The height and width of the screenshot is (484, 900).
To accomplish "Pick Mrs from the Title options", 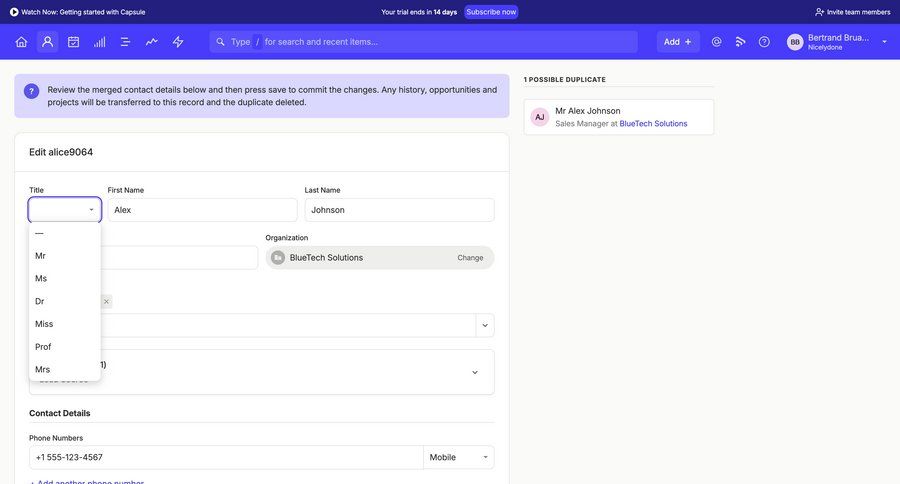I will coord(42,370).
